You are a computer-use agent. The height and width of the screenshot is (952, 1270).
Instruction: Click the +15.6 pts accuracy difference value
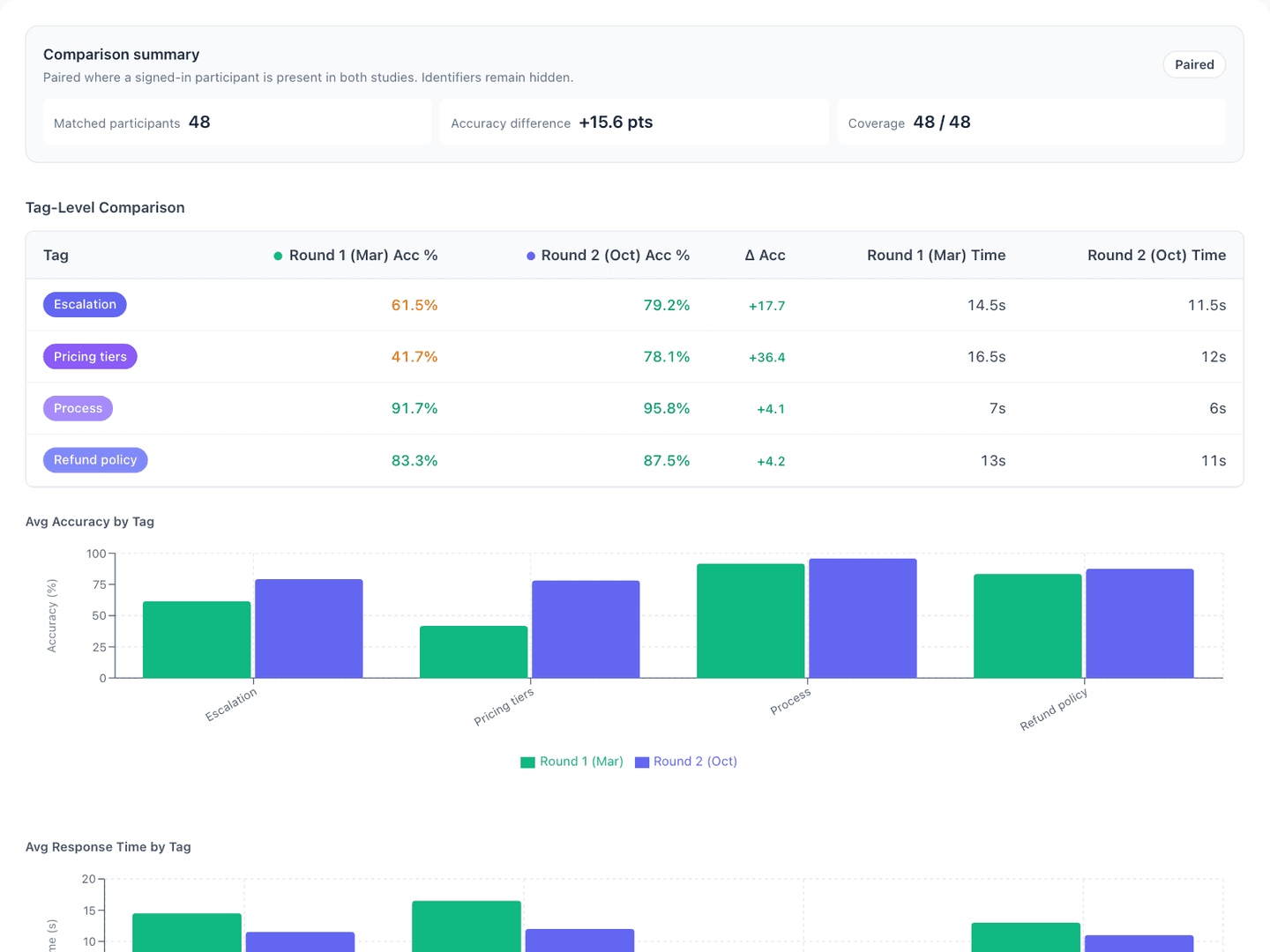tap(616, 123)
